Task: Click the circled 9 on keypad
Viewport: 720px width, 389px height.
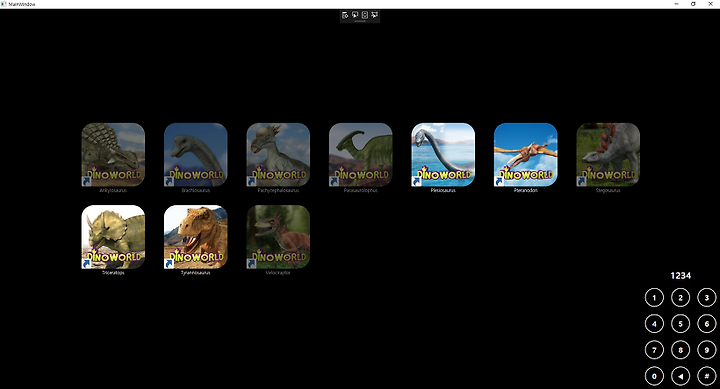Action: (707, 350)
